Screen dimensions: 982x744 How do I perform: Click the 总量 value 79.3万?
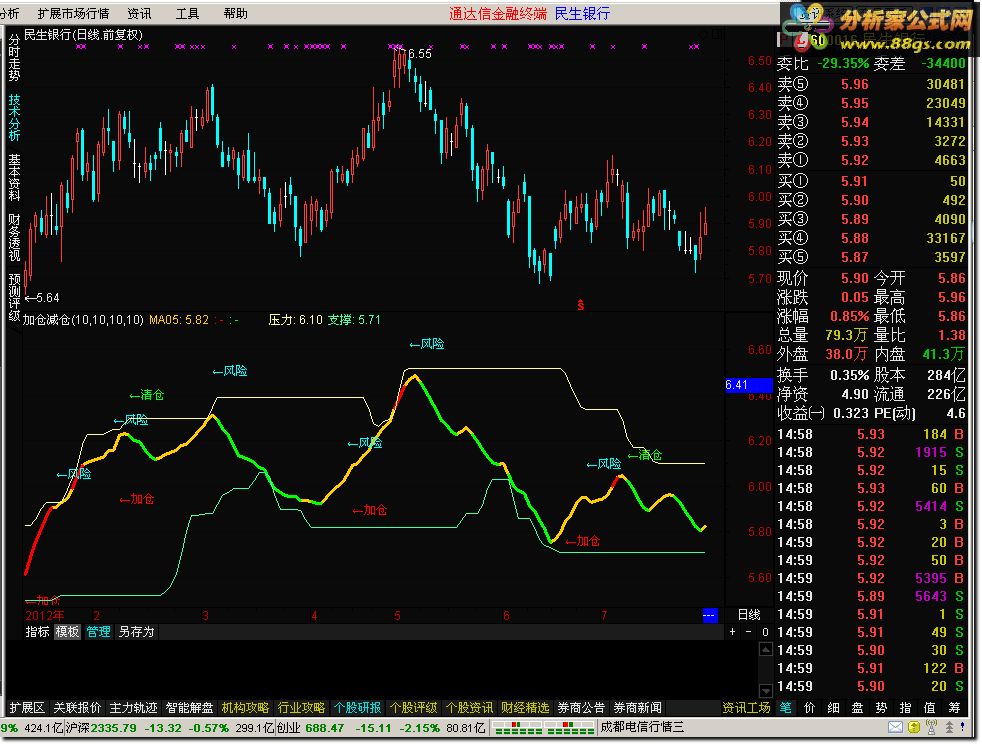846,335
